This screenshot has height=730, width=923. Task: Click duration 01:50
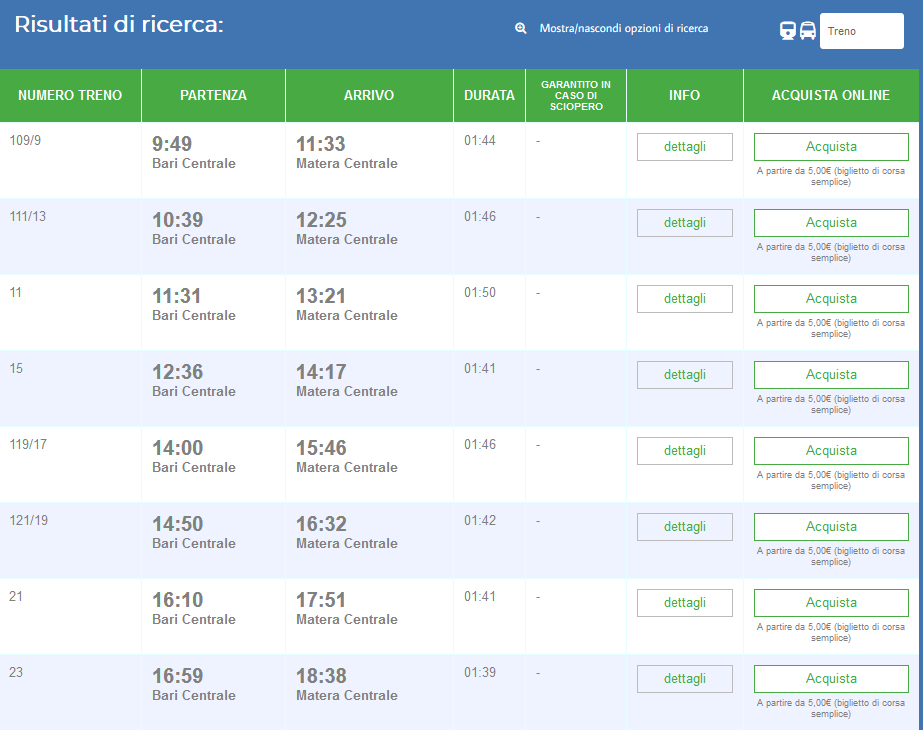480,292
